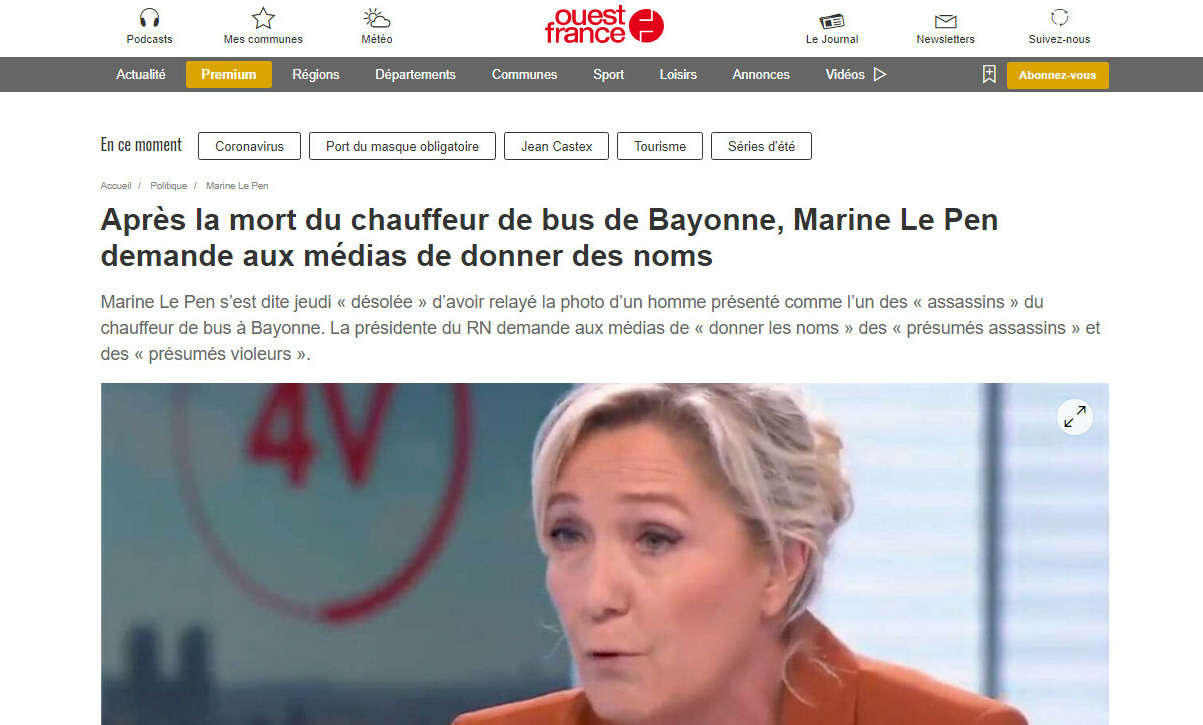Open Podcasts via the headphones icon
Image resolution: width=1203 pixels, height=725 pixels.
click(x=149, y=18)
